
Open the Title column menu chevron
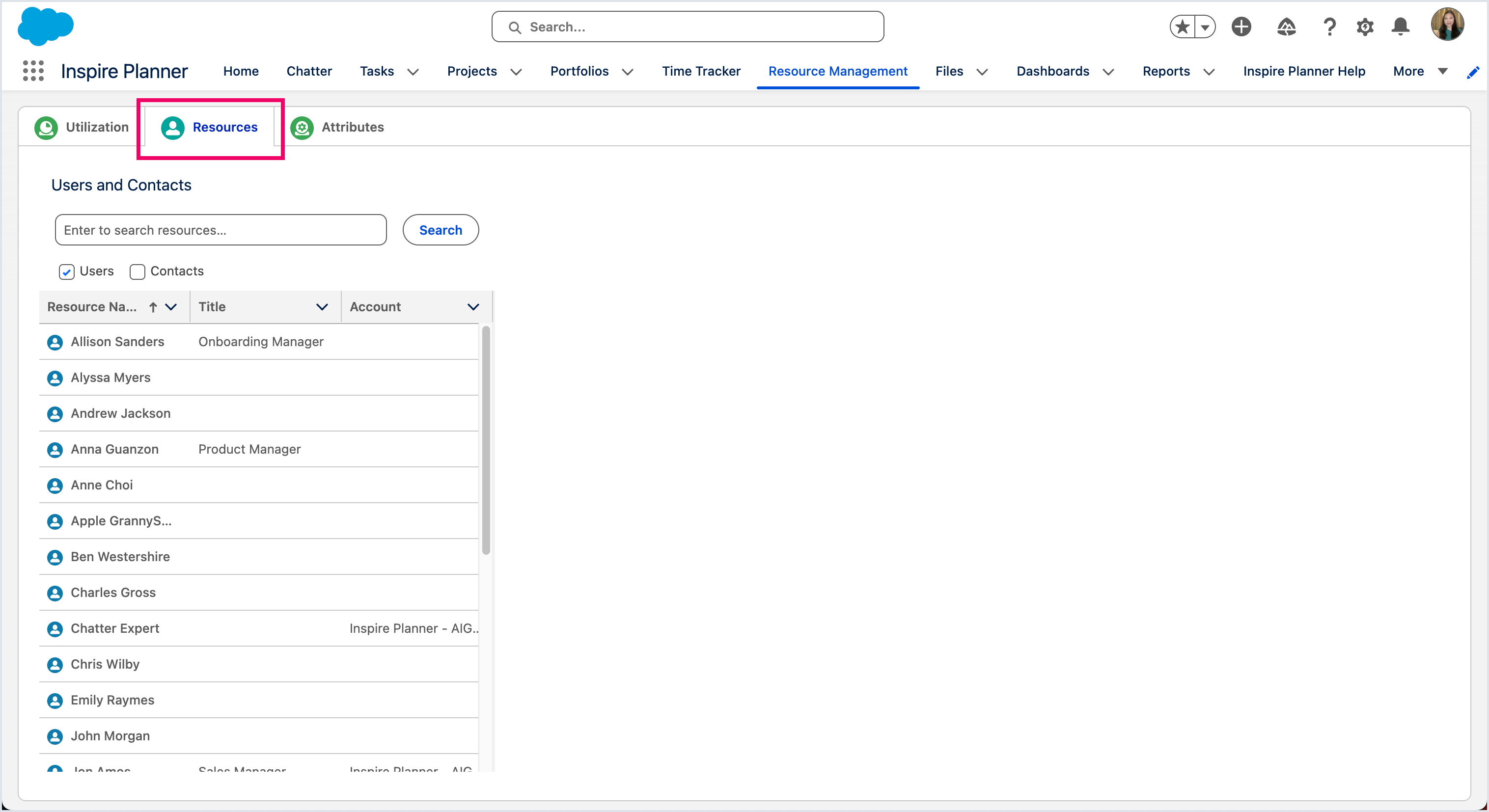coord(322,307)
